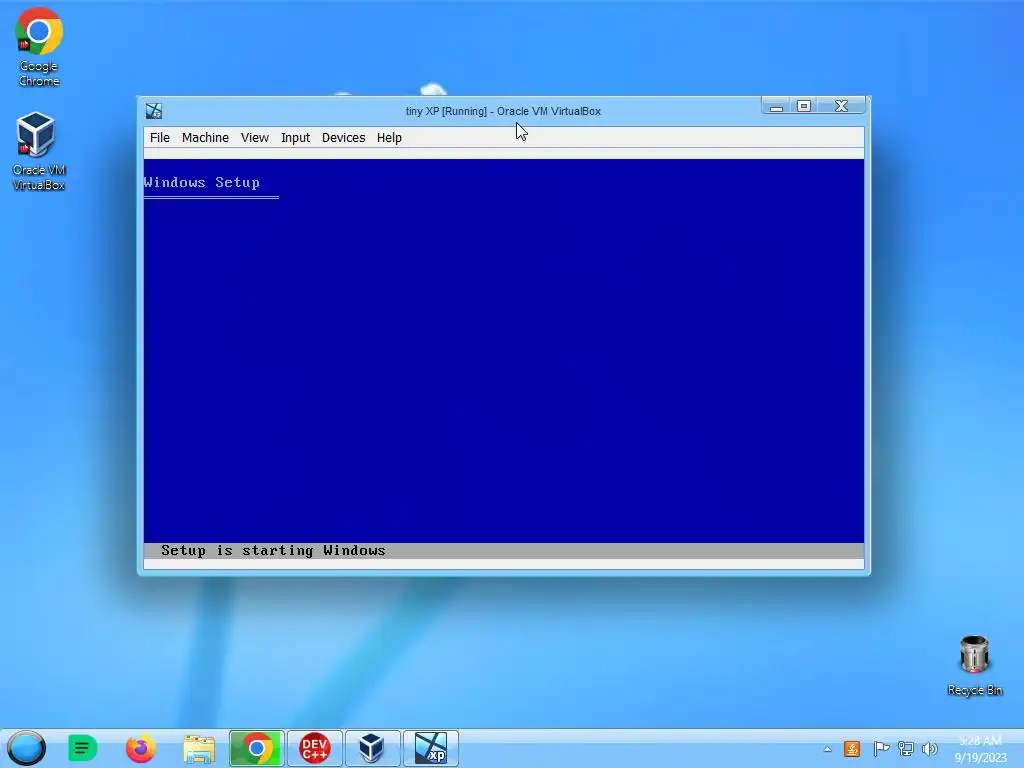Click the 'Windows Setup' heading text
The height and width of the screenshot is (768, 1024).
[202, 182]
